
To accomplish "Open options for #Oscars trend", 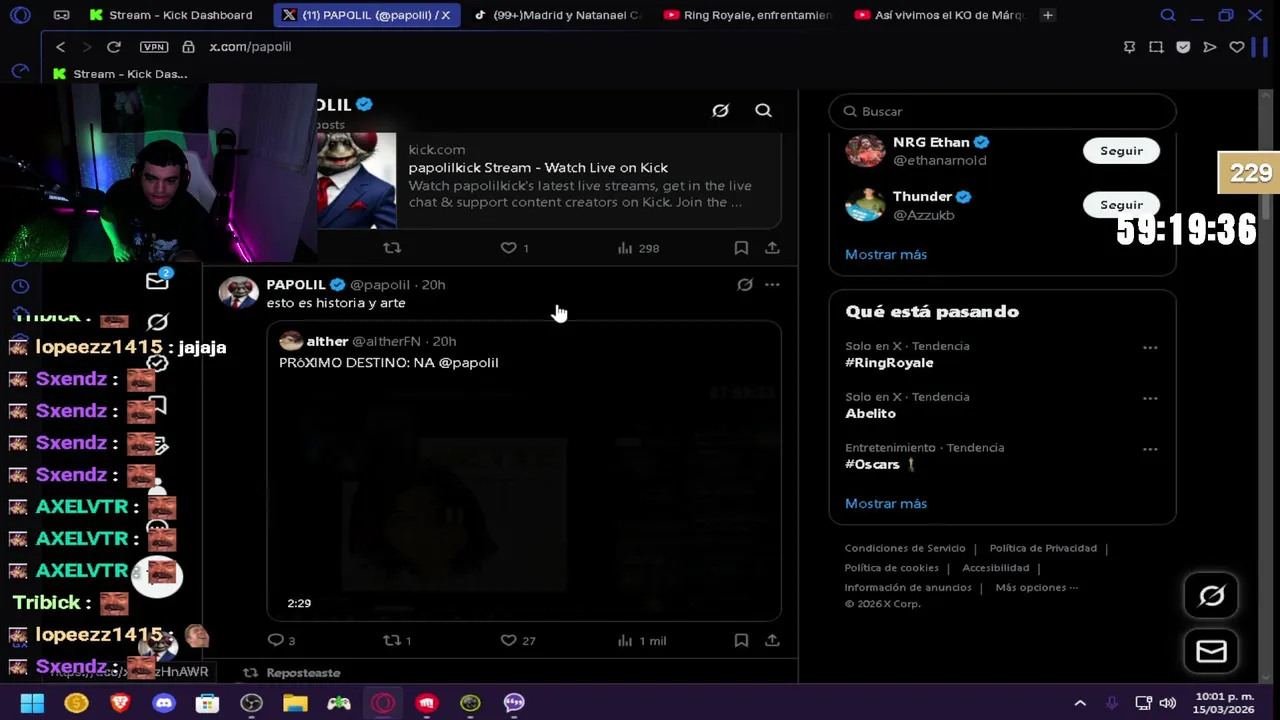I will point(1150,450).
